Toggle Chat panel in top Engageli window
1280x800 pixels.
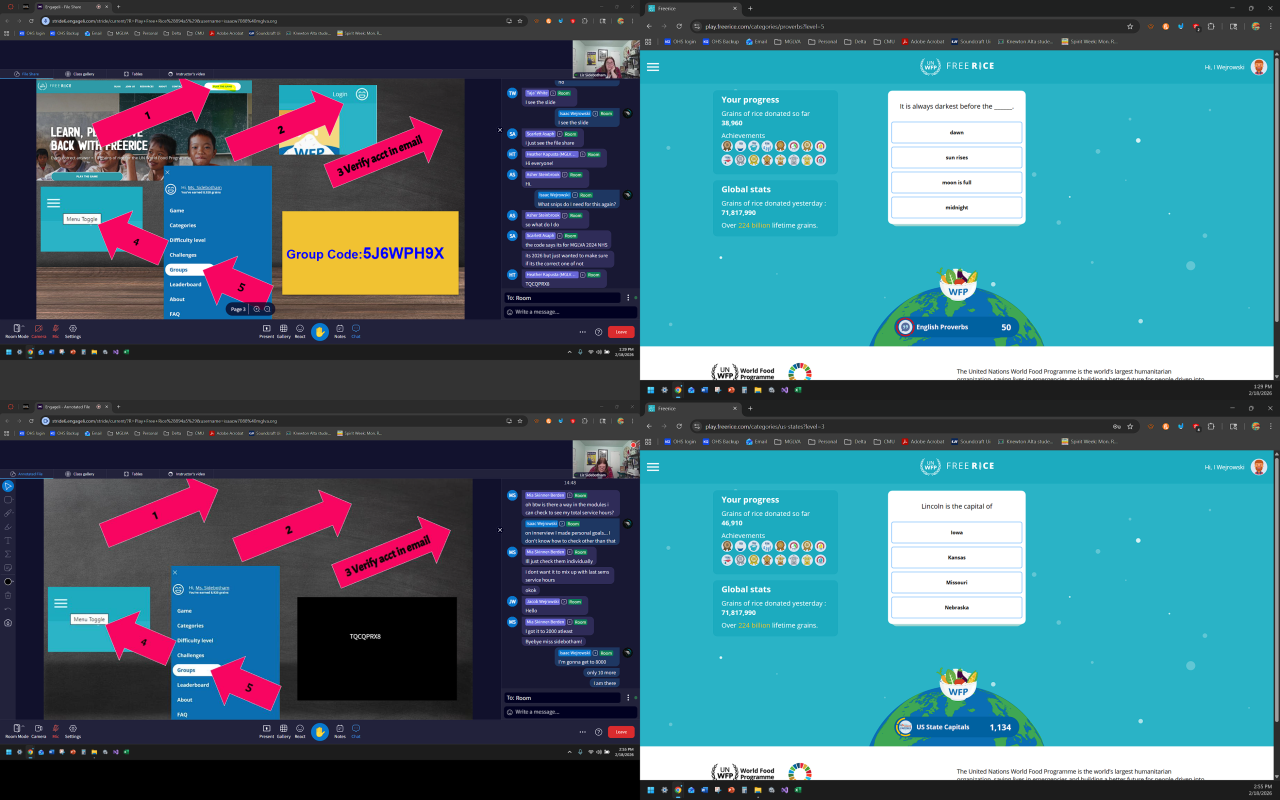pos(356,330)
